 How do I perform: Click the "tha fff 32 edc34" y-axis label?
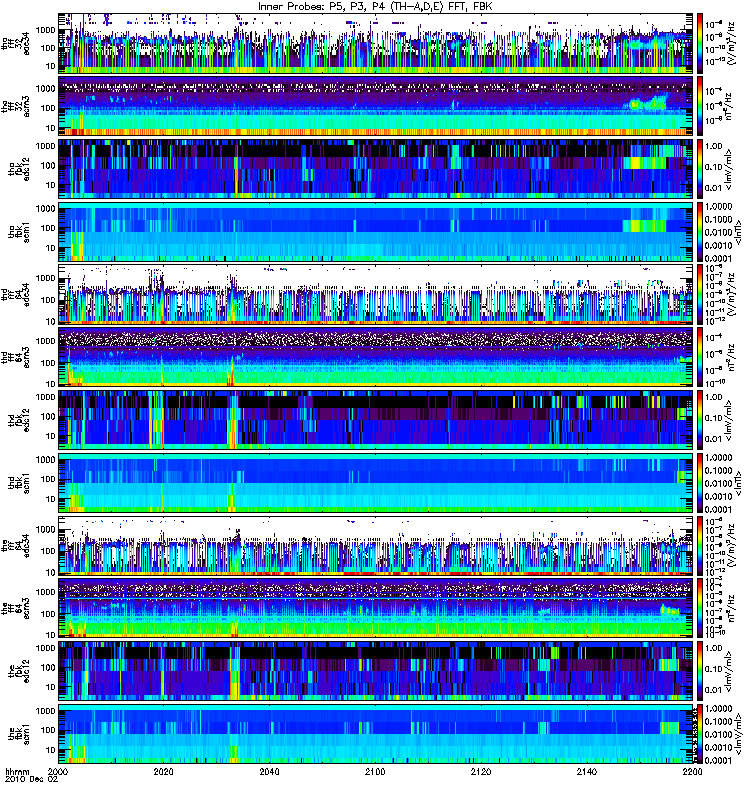pyautogui.click(x=15, y=43)
